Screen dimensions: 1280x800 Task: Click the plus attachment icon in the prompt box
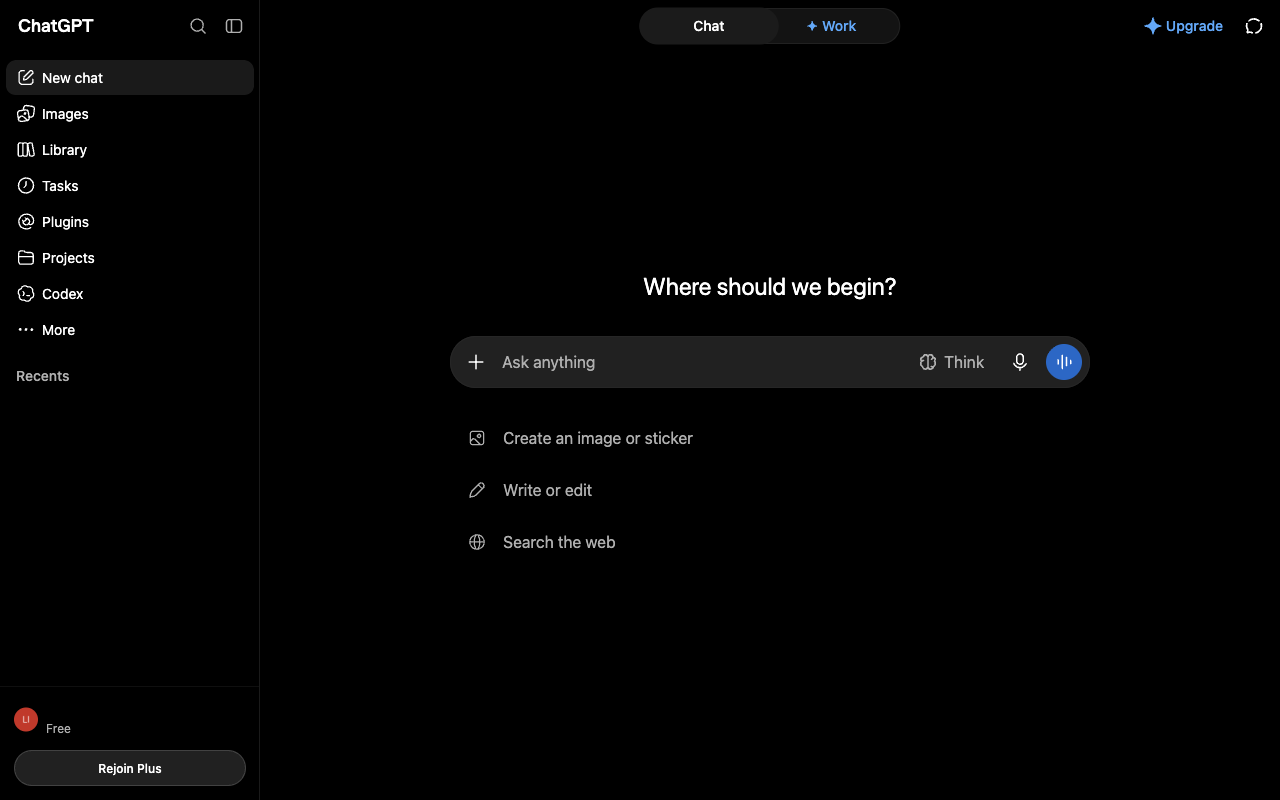click(x=476, y=362)
